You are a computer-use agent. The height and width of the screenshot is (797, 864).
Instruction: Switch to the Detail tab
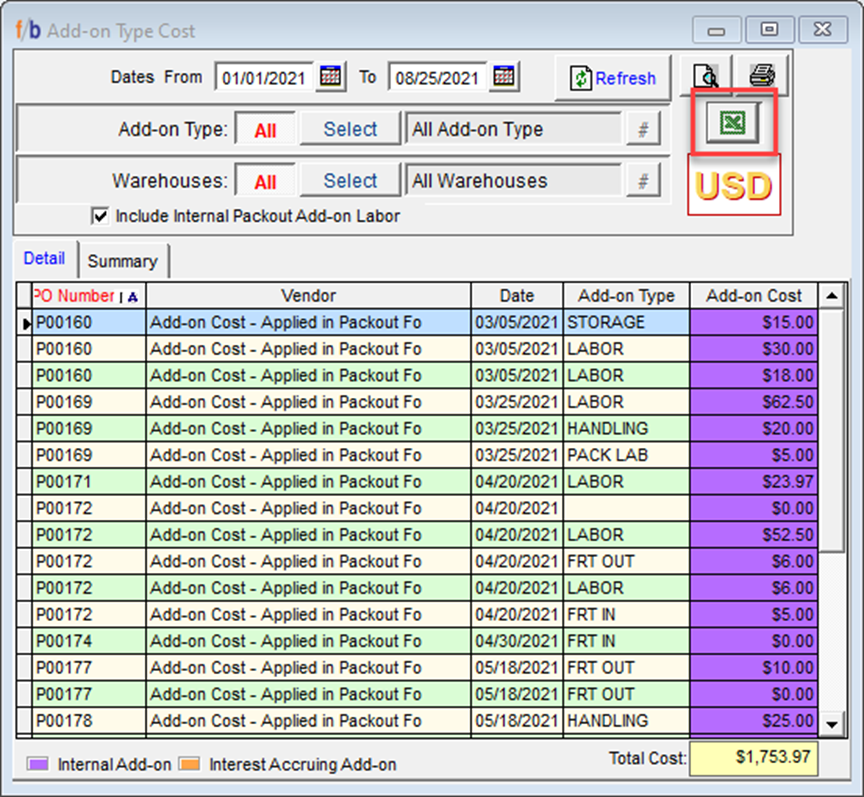[44, 259]
